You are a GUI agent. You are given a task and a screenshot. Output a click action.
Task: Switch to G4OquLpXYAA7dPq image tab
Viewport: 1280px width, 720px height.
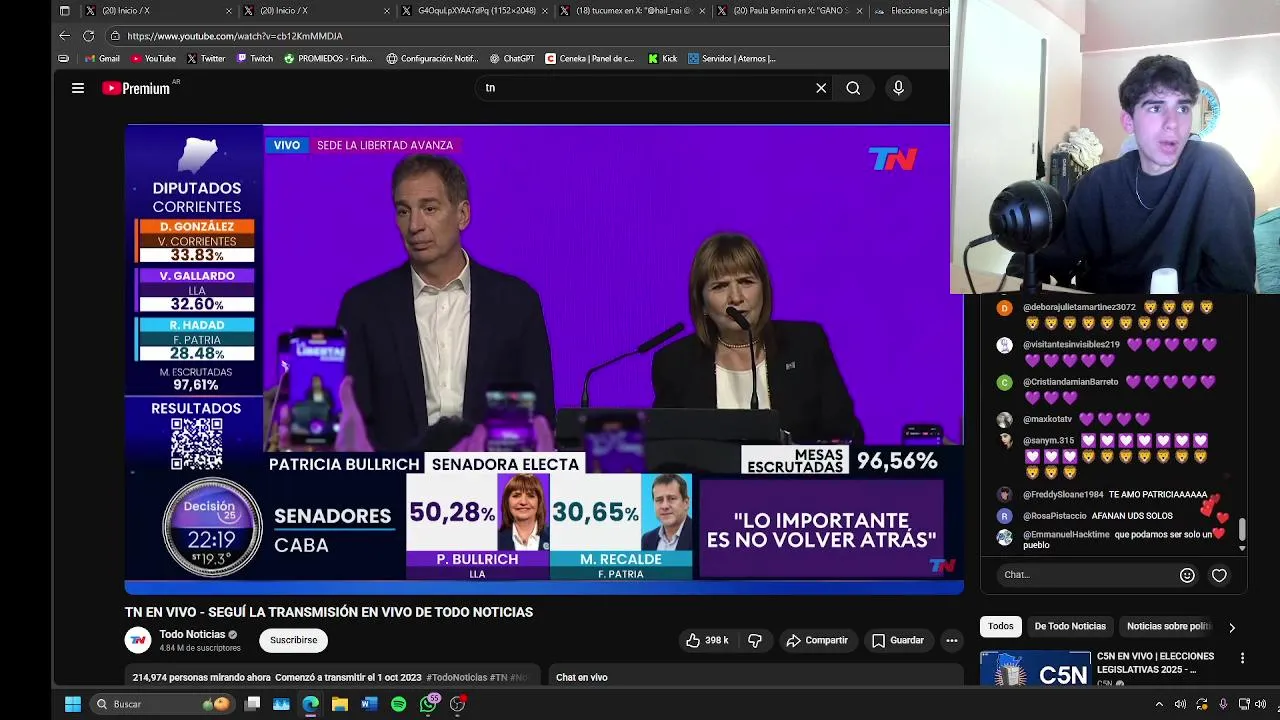click(x=475, y=11)
